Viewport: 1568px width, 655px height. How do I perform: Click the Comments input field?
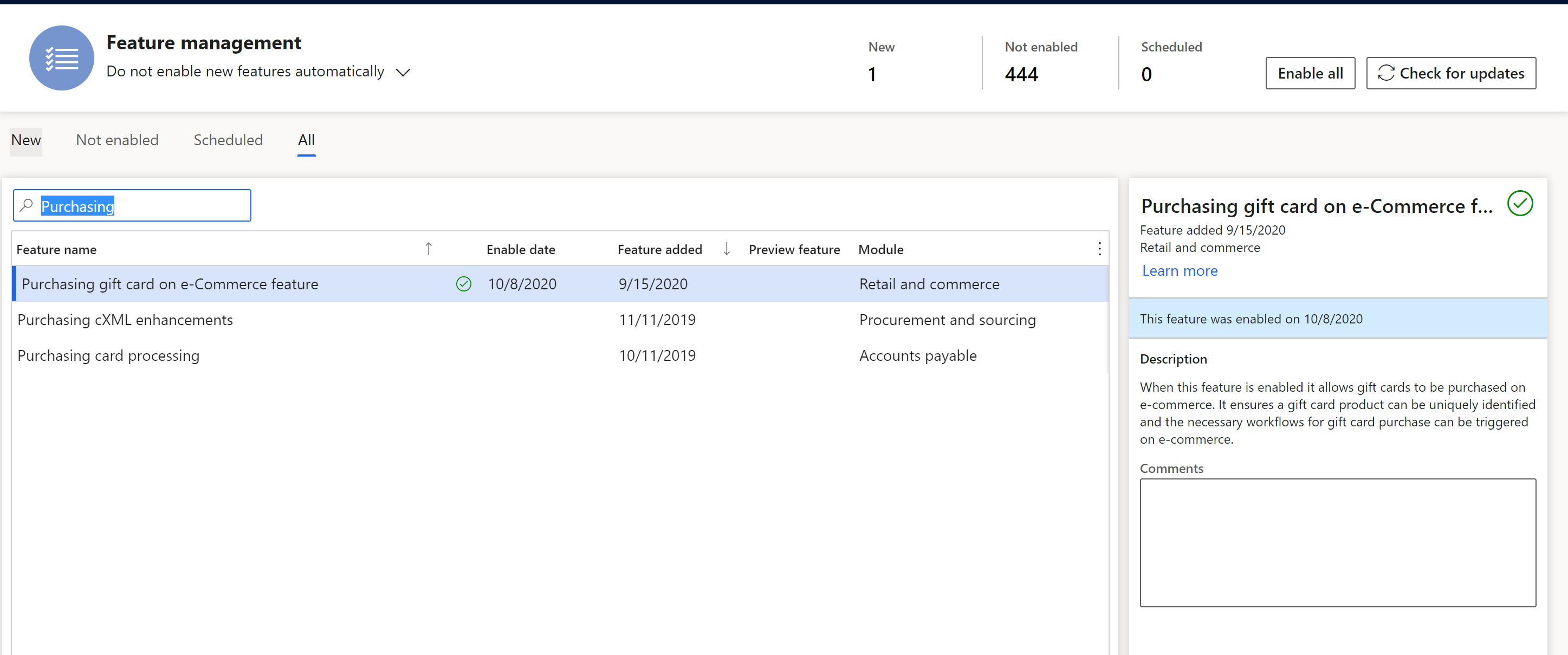tap(1339, 543)
